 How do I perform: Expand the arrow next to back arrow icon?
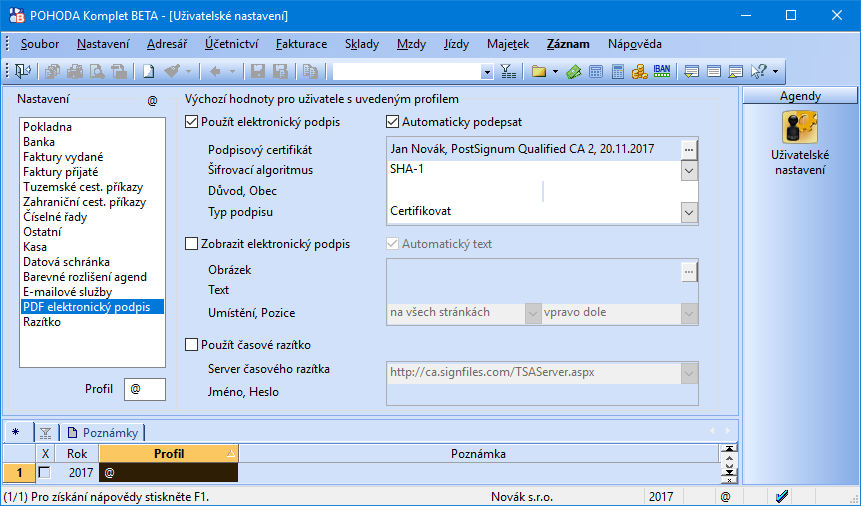click(232, 71)
